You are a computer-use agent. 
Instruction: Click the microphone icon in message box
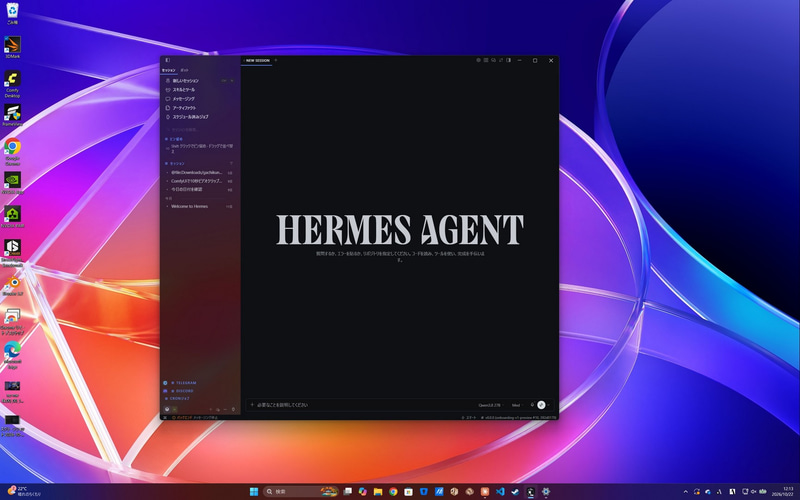(532, 405)
